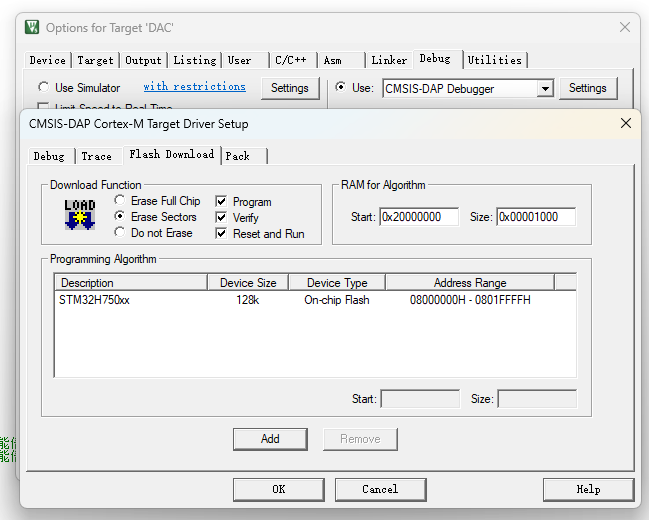Image resolution: width=649 pixels, height=520 pixels.
Task: Click the 128k device size cell
Action: [248, 300]
